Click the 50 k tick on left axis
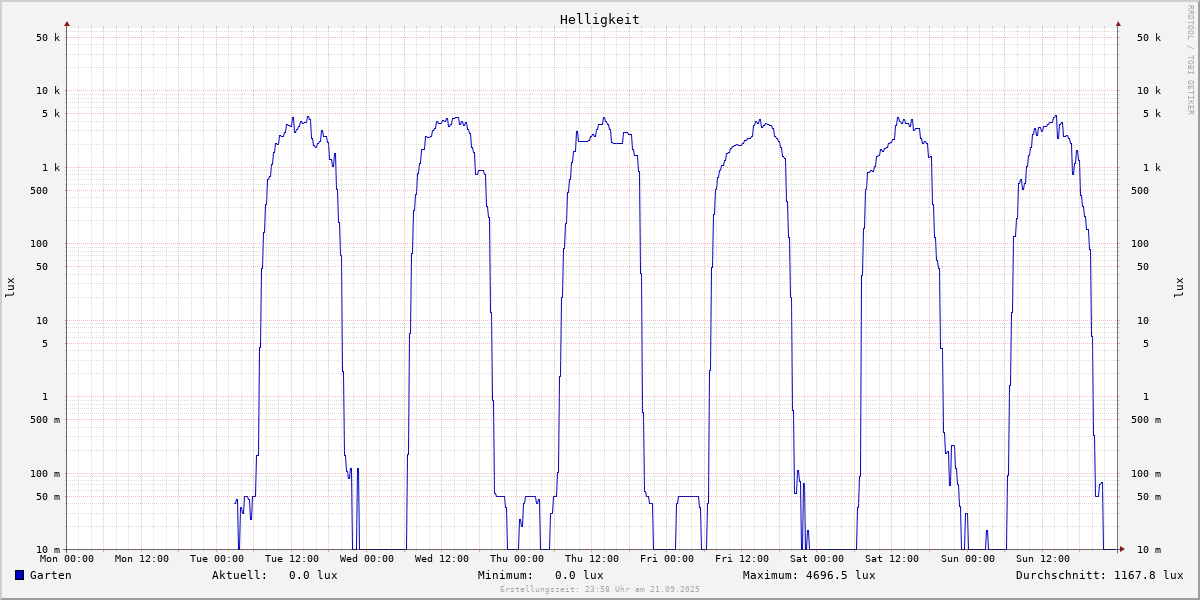The image size is (1200, 600). (x=48, y=38)
